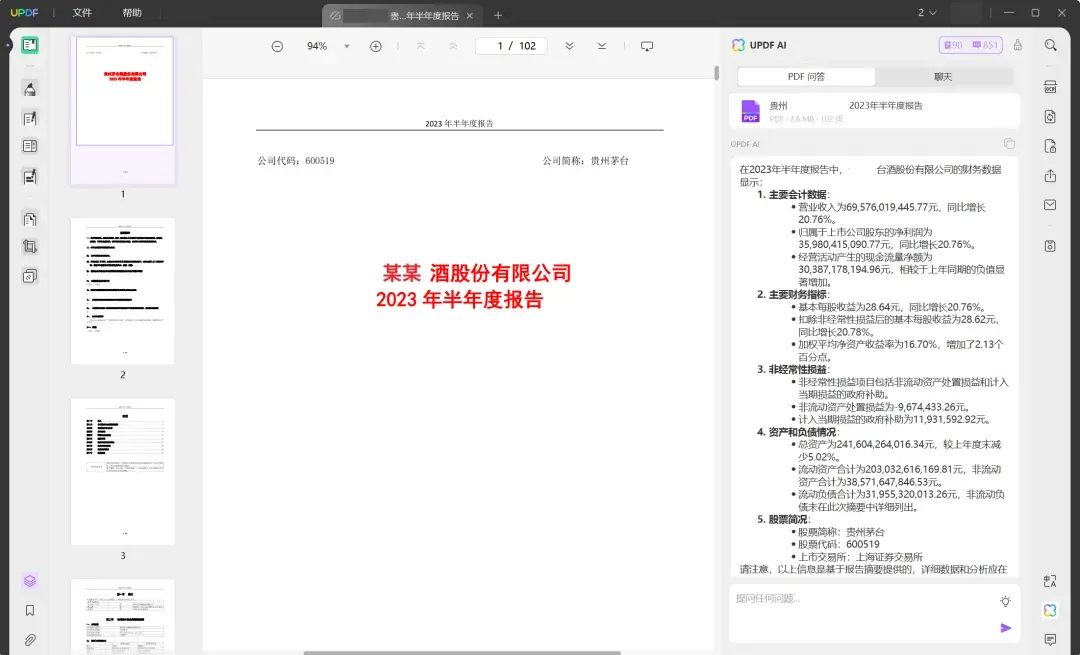Toggle the UPDF AI panel icon
The width and height of the screenshot is (1080, 655).
1050,610
